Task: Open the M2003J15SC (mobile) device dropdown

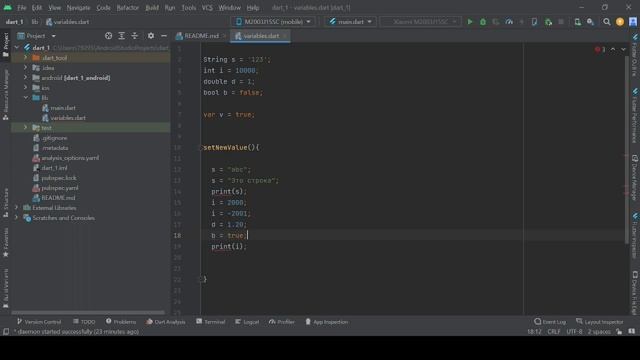Action: [x=273, y=22]
